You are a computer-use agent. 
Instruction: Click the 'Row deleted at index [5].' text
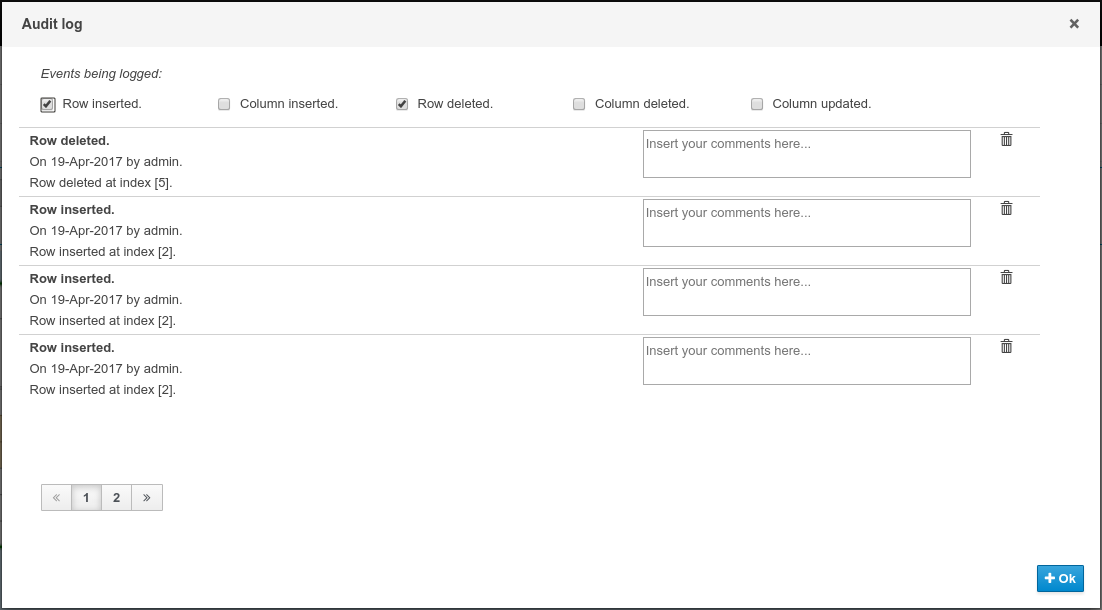(101, 183)
